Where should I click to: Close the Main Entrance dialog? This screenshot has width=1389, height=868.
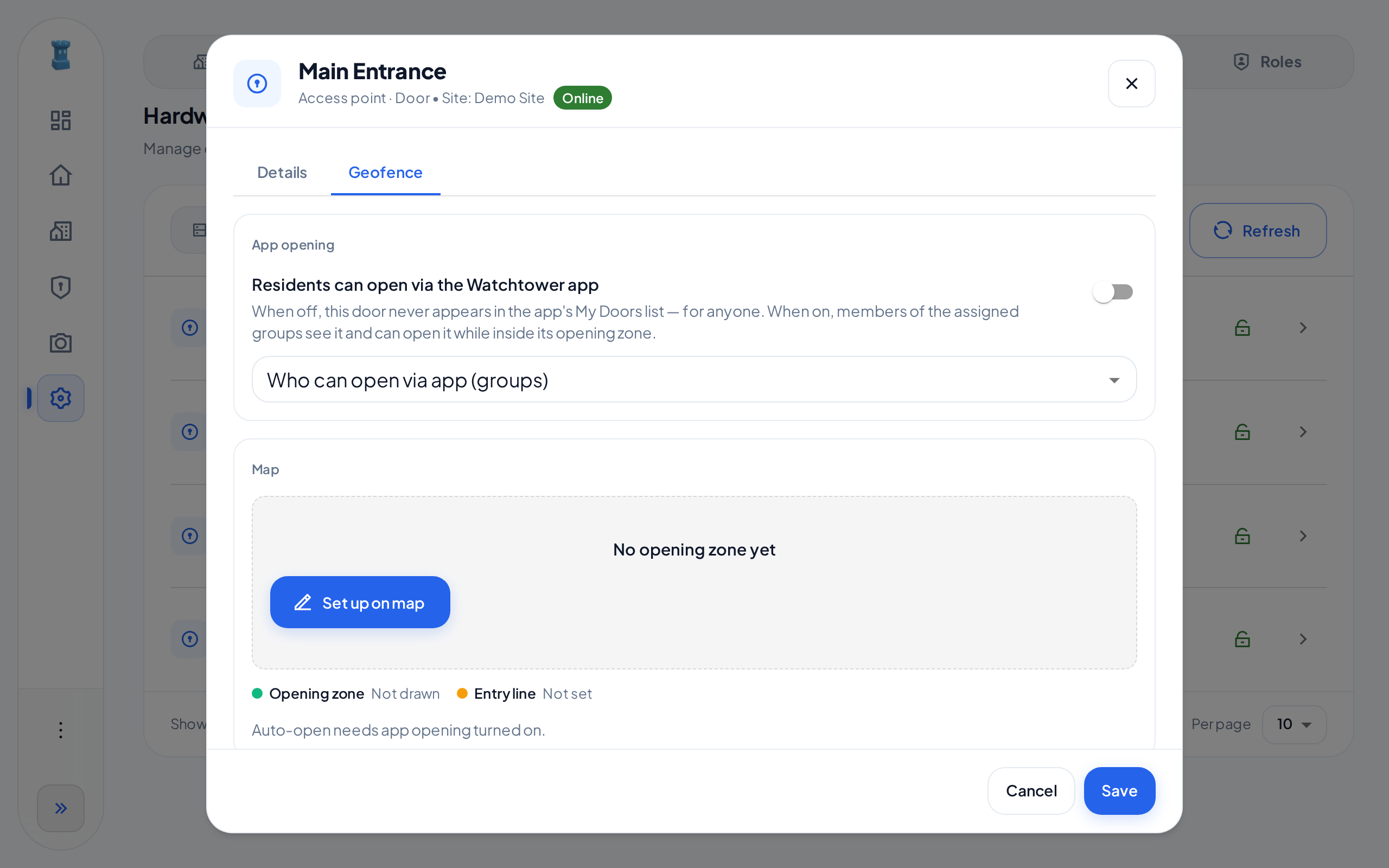(1131, 83)
